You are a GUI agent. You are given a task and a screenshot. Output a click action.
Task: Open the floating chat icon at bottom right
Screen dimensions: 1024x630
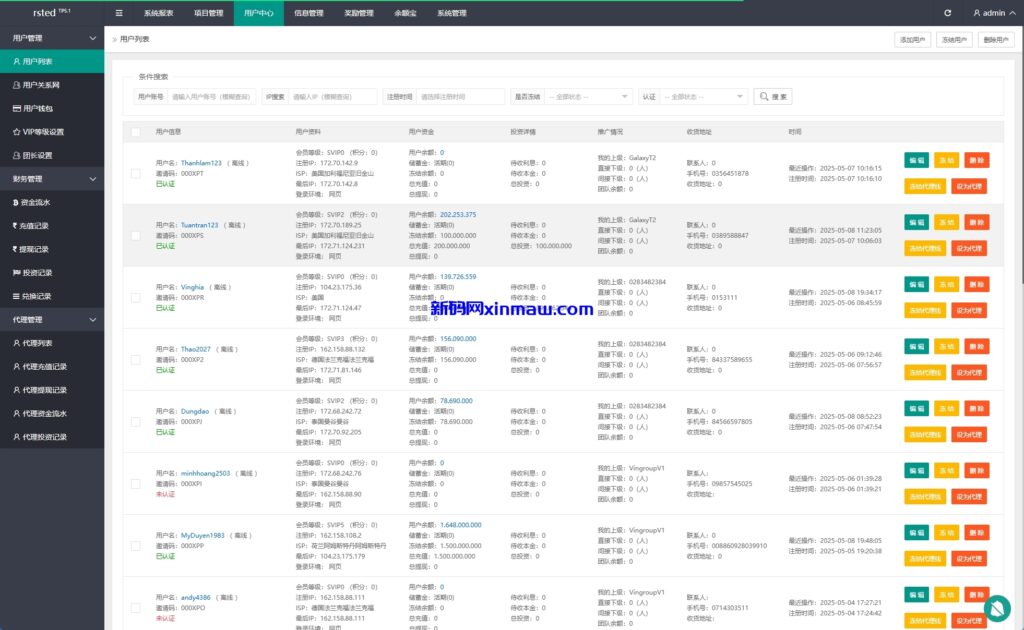coord(996,607)
